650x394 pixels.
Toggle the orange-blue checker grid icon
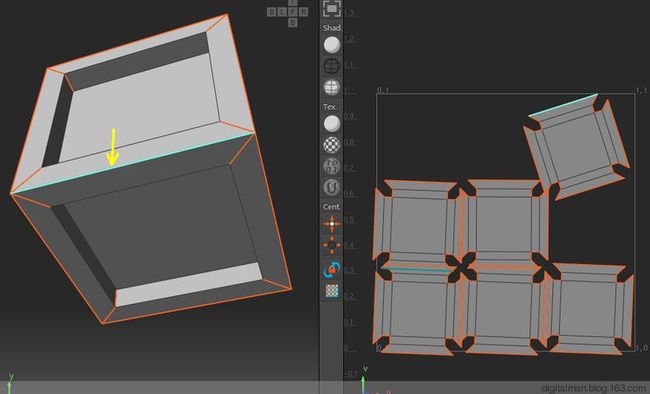[332, 291]
